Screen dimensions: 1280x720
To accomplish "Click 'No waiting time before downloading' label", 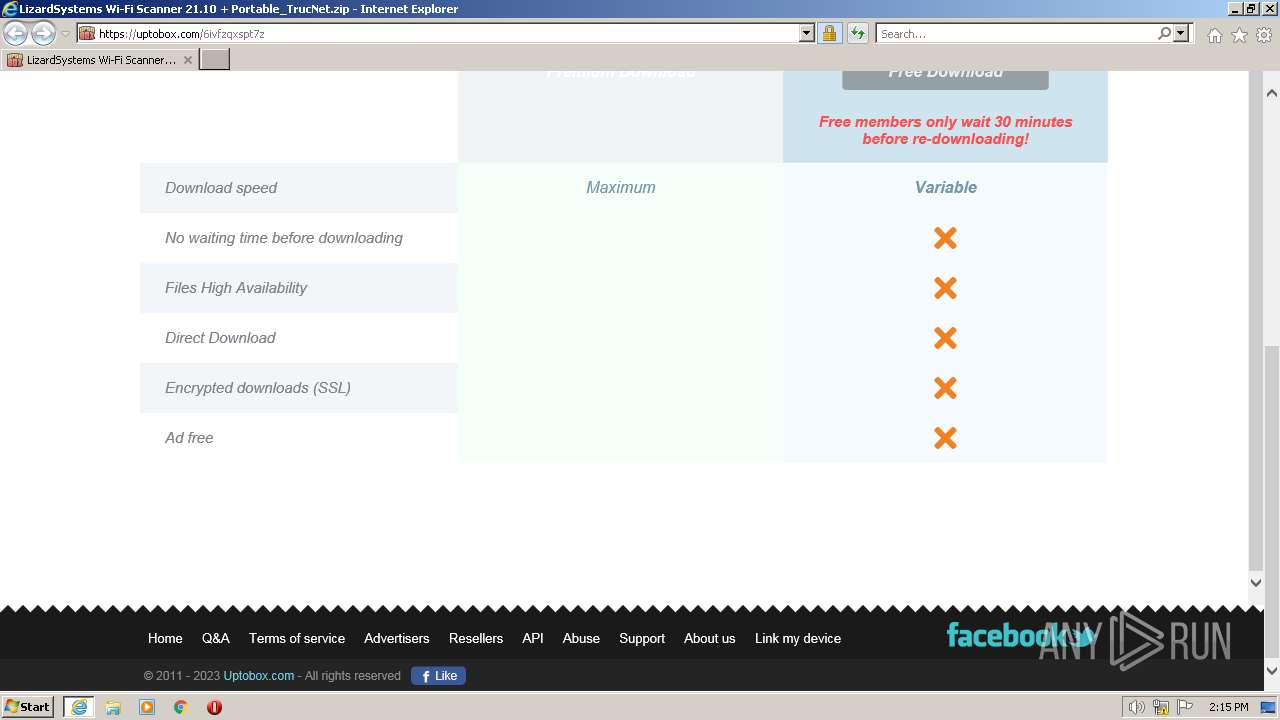I will pos(284,237).
